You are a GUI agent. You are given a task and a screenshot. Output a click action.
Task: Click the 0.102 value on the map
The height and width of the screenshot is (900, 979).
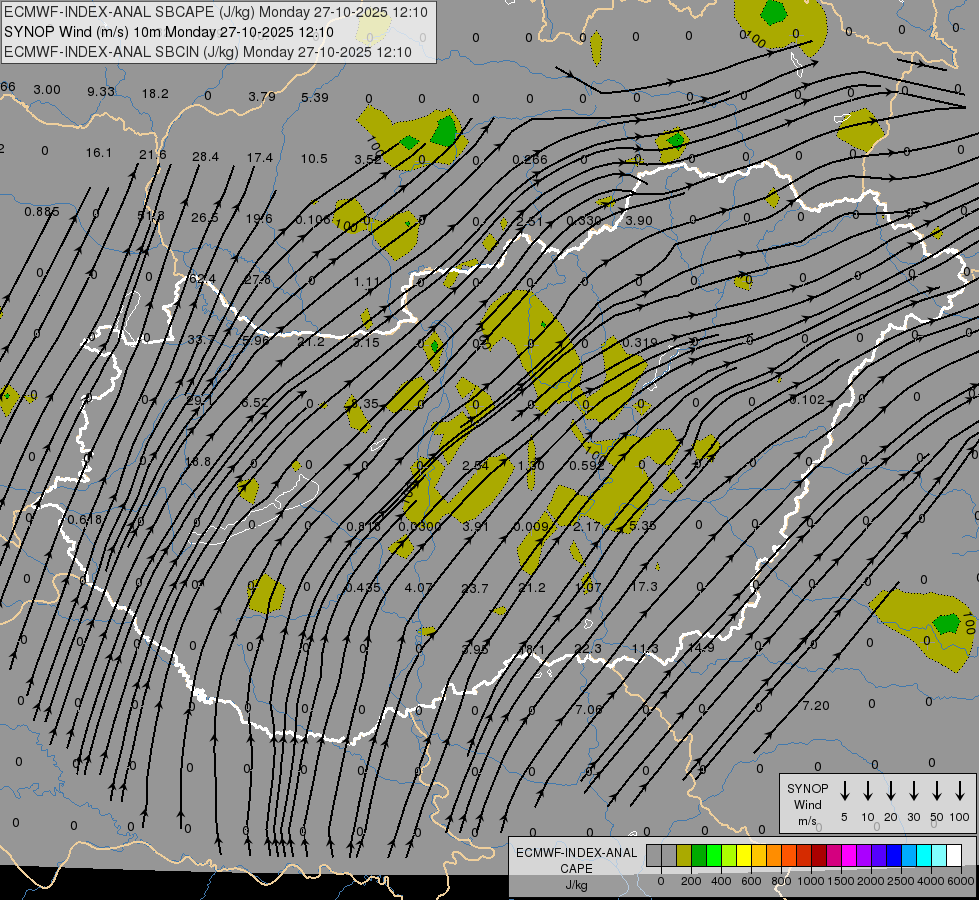click(807, 400)
